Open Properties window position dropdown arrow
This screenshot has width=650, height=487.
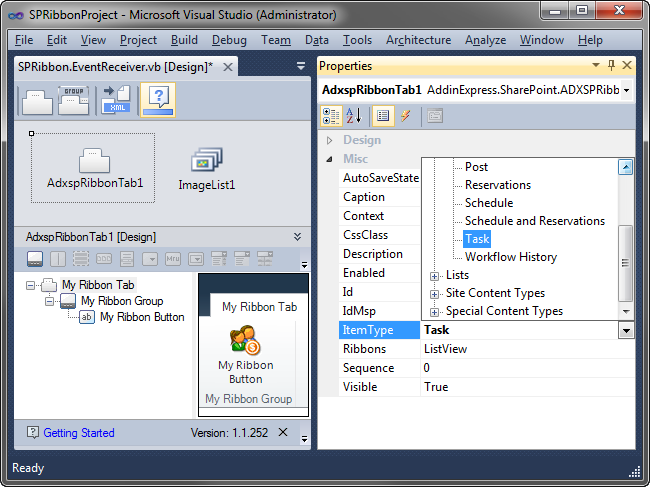596,65
